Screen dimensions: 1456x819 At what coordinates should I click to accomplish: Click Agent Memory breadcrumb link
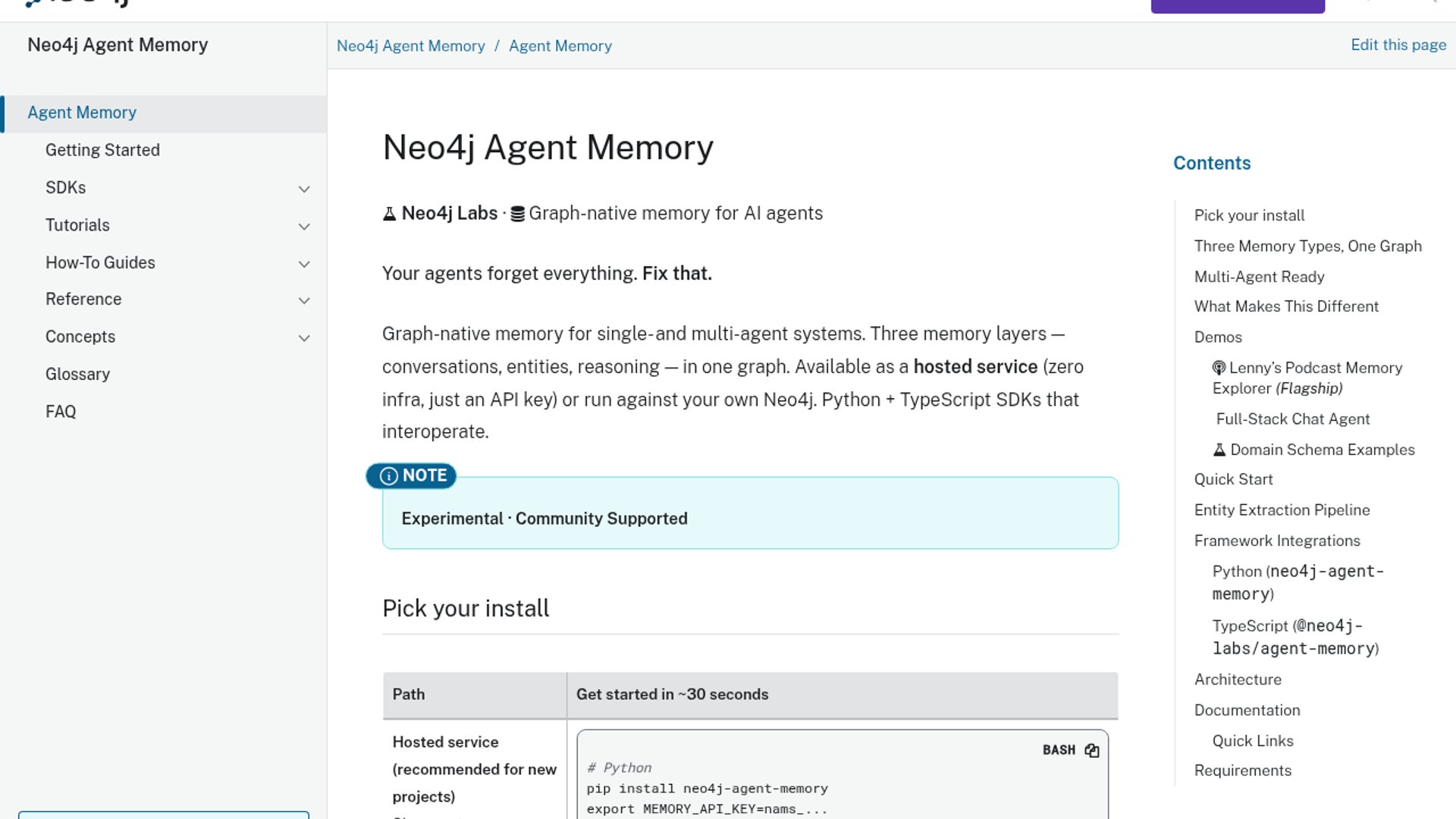pos(560,46)
